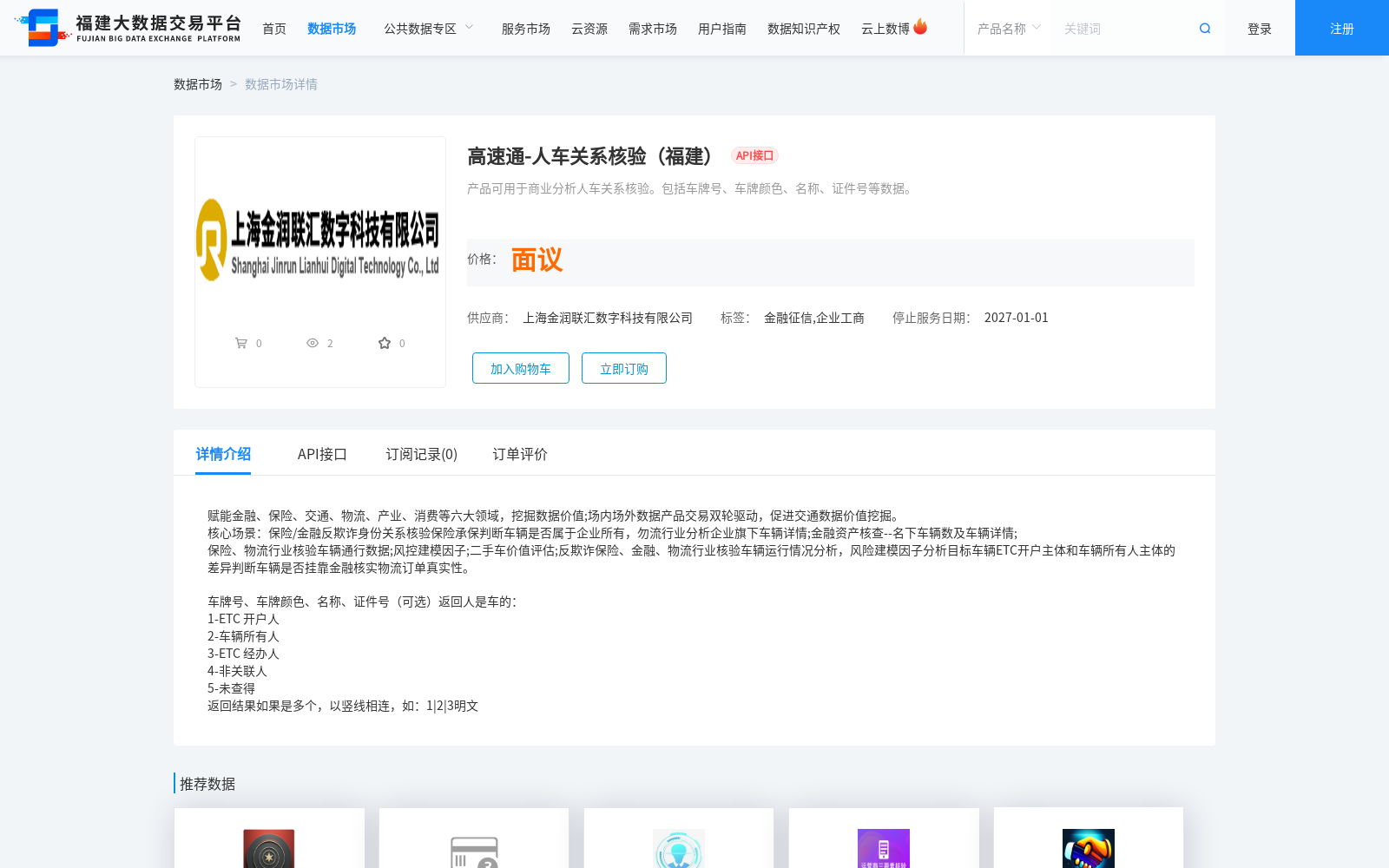1389x868 pixels.
Task: Switch to the 详情介绍 tab
Action: coord(223,454)
